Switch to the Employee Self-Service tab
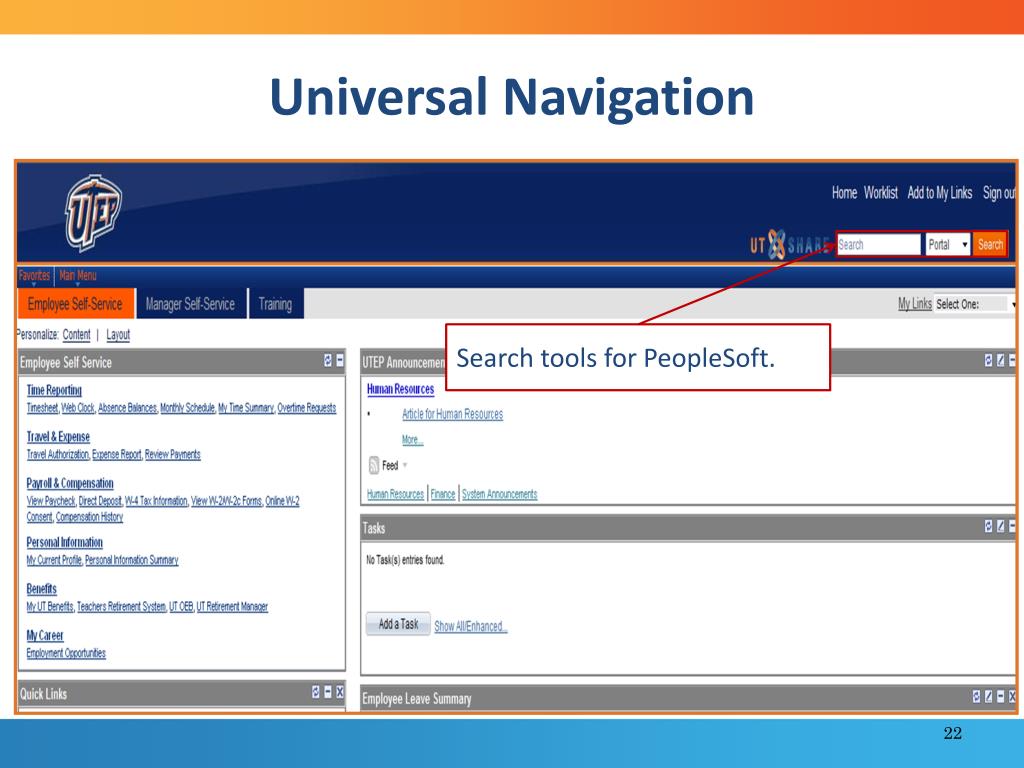This screenshot has width=1024, height=768. tap(75, 304)
